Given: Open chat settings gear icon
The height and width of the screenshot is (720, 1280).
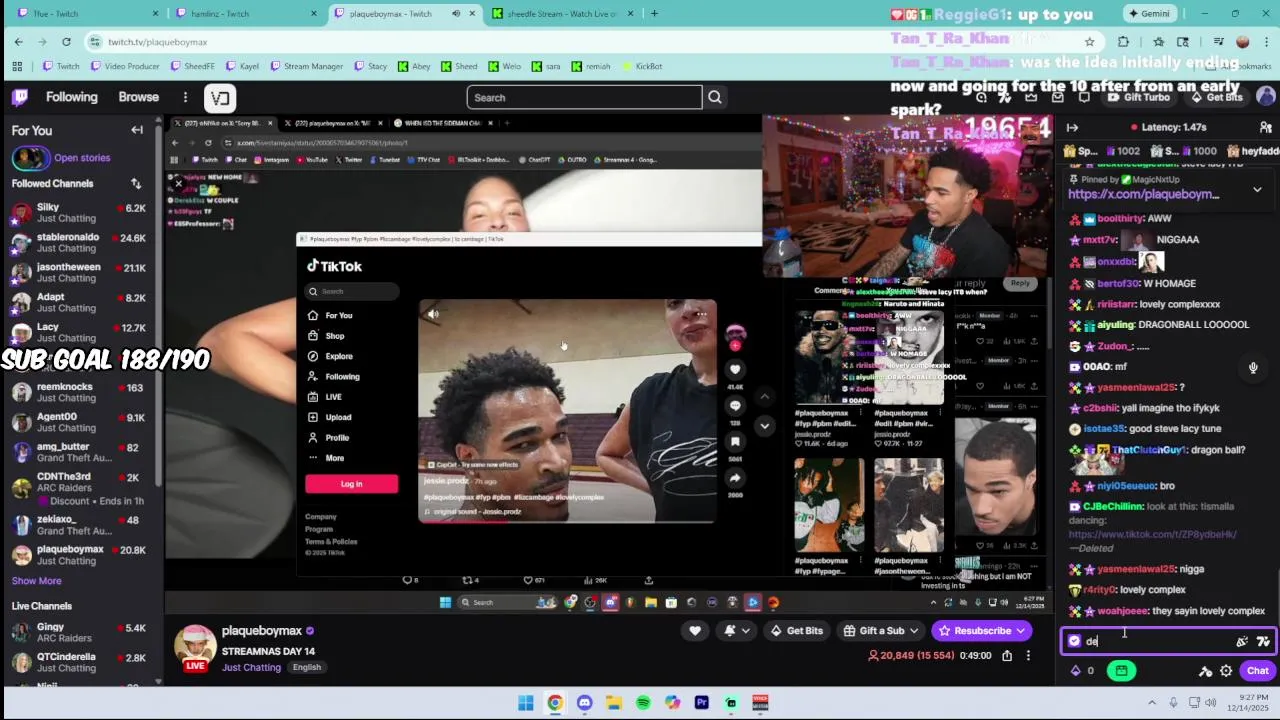Looking at the screenshot, I should point(1226,671).
